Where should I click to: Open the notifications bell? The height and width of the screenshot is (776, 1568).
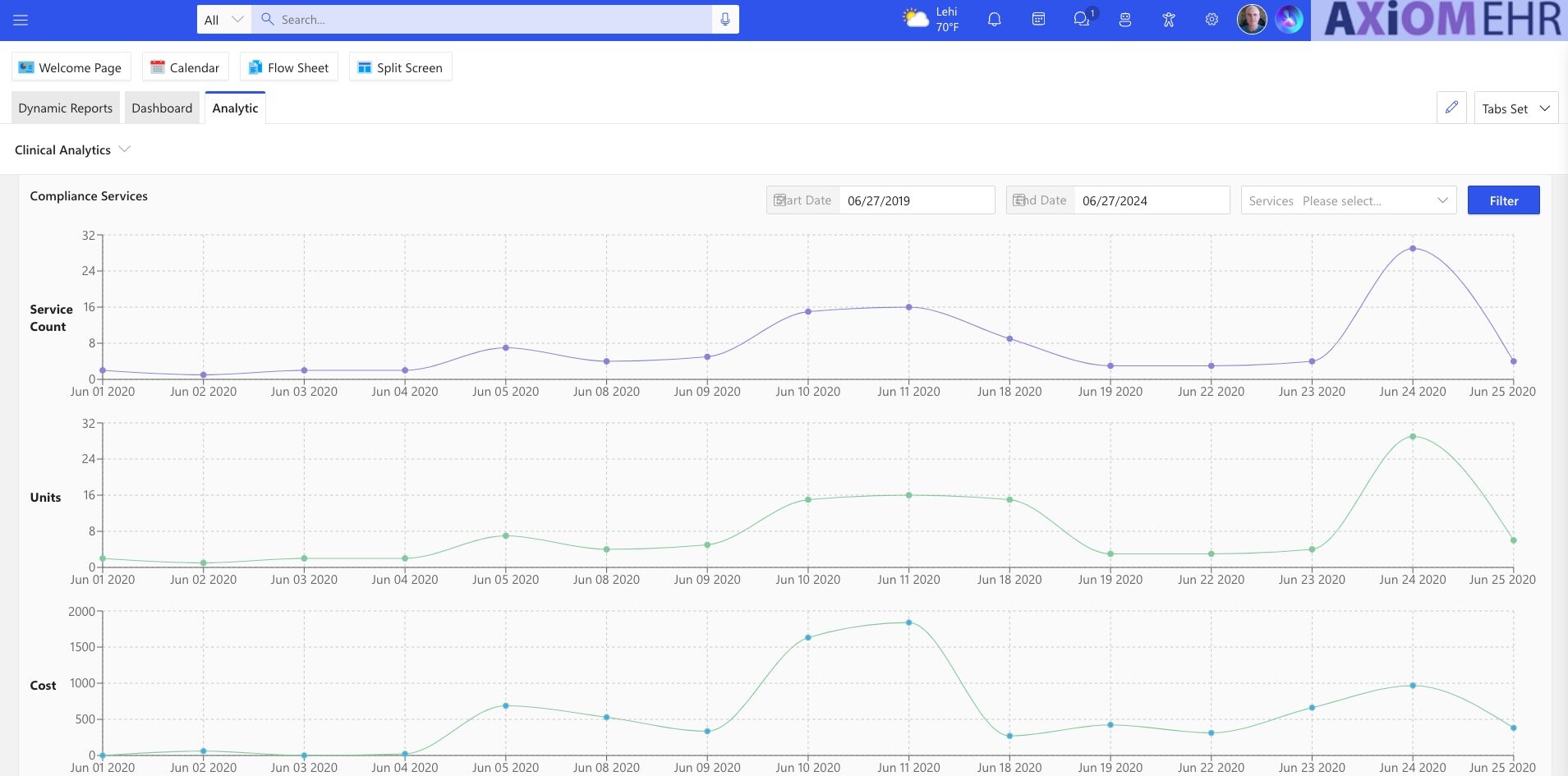click(994, 20)
